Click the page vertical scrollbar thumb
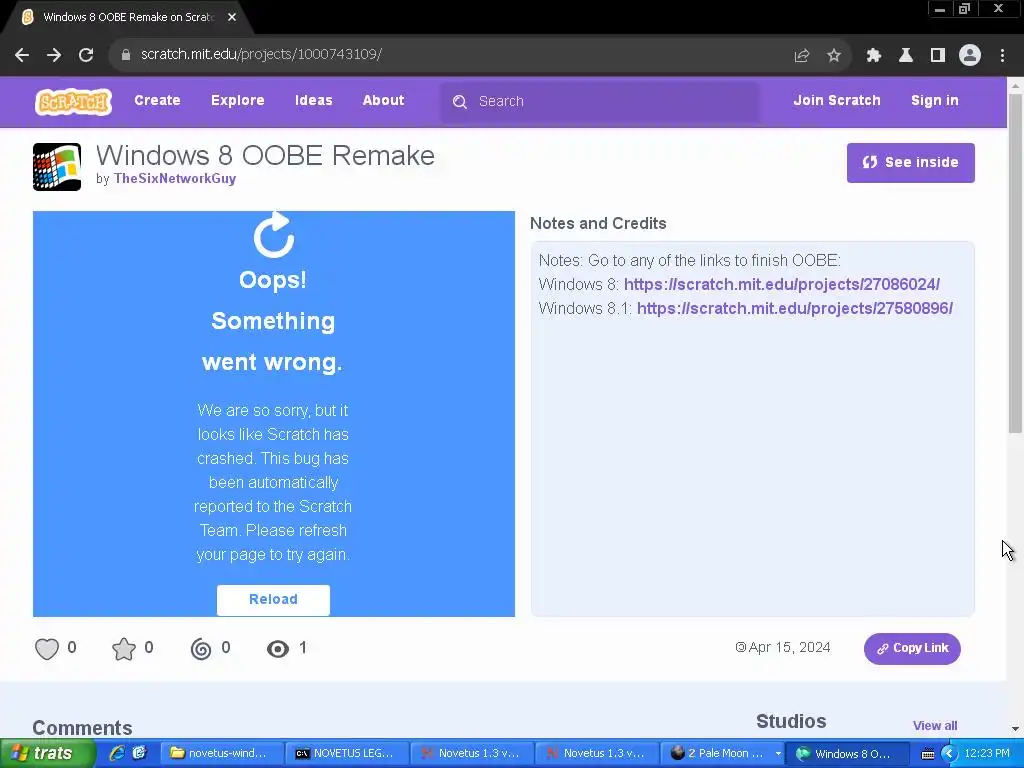The width and height of the screenshot is (1024, 768). pyautogui.click(x=1015, y=263)
